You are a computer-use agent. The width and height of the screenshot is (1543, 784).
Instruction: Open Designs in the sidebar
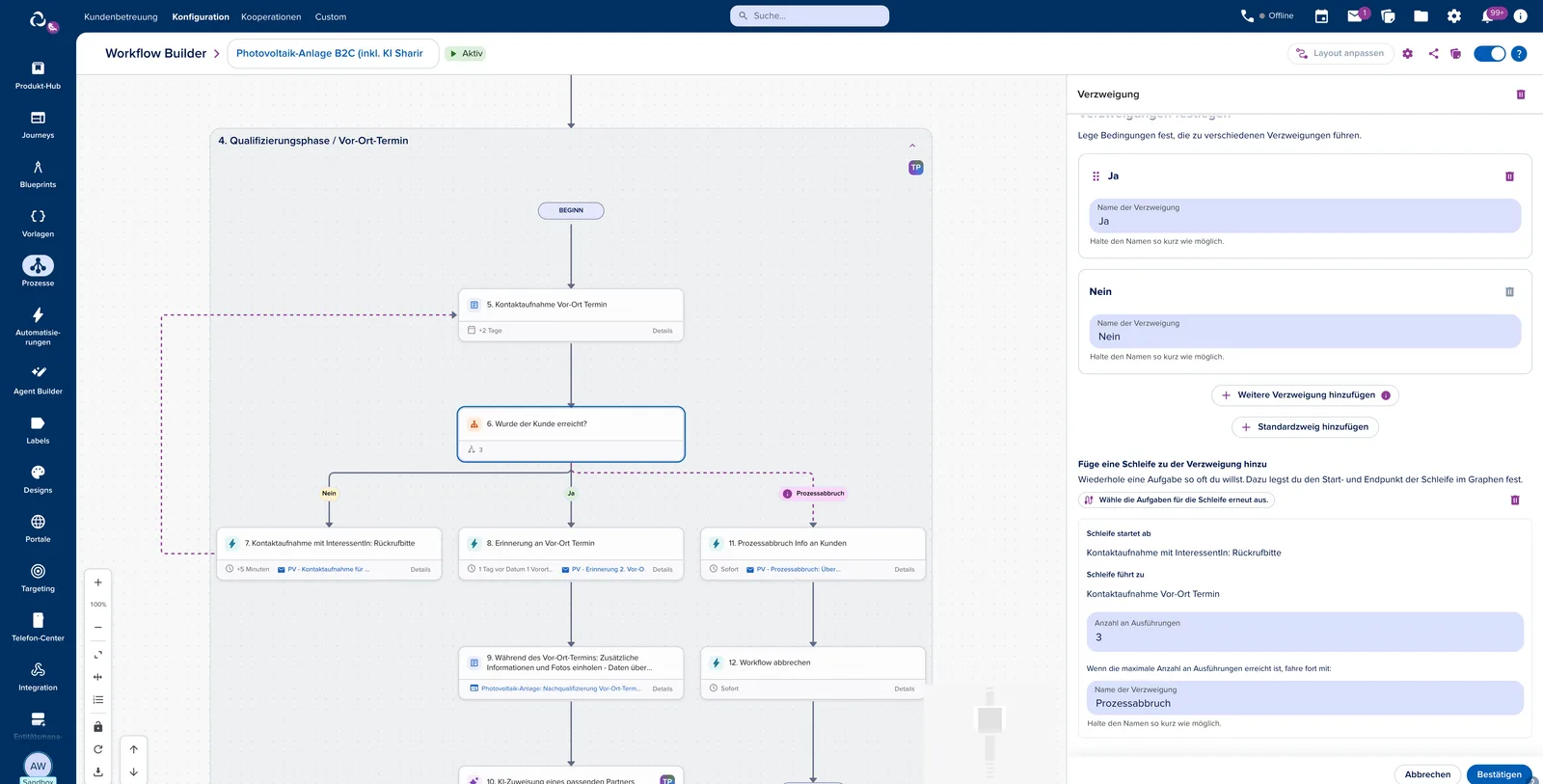pyautogui.click(x=38, y=479)
